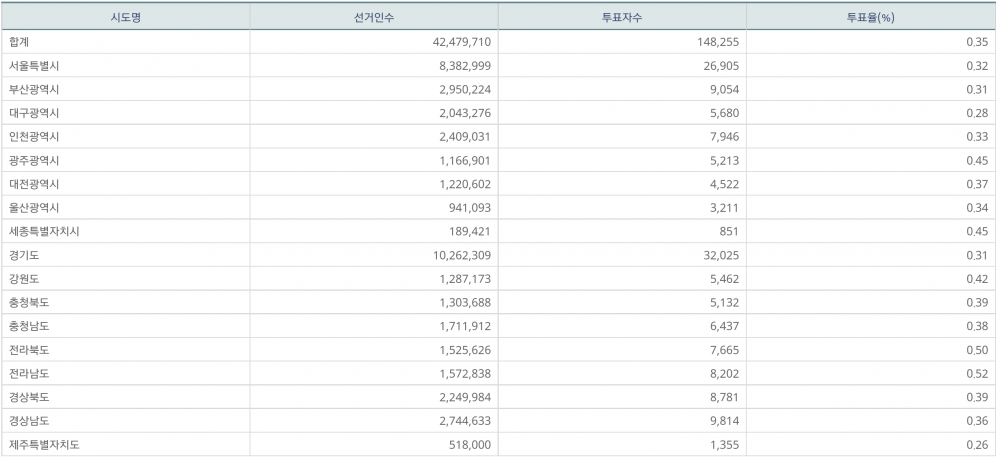Select 강원도 turnout value 0.42
Screen dimensions: 1000x457
977,279
